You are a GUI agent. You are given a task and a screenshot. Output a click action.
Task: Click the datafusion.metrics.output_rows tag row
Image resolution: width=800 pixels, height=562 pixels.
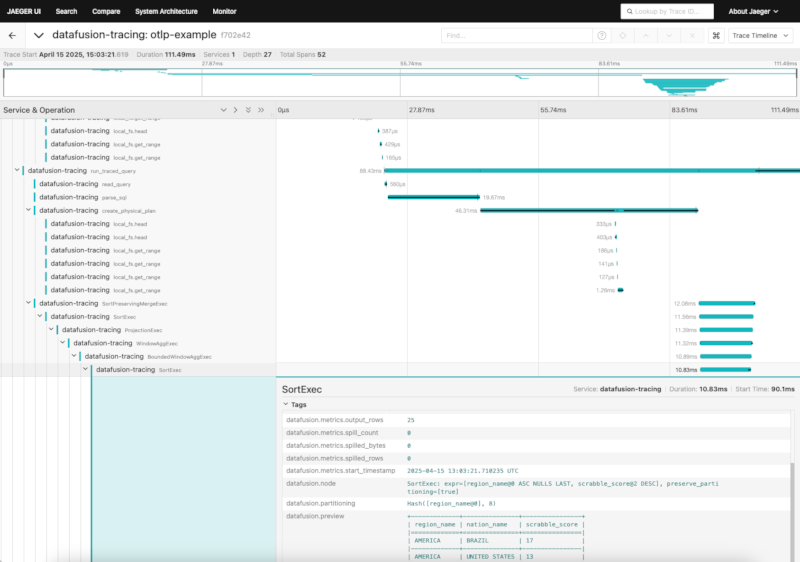(536, 420)
